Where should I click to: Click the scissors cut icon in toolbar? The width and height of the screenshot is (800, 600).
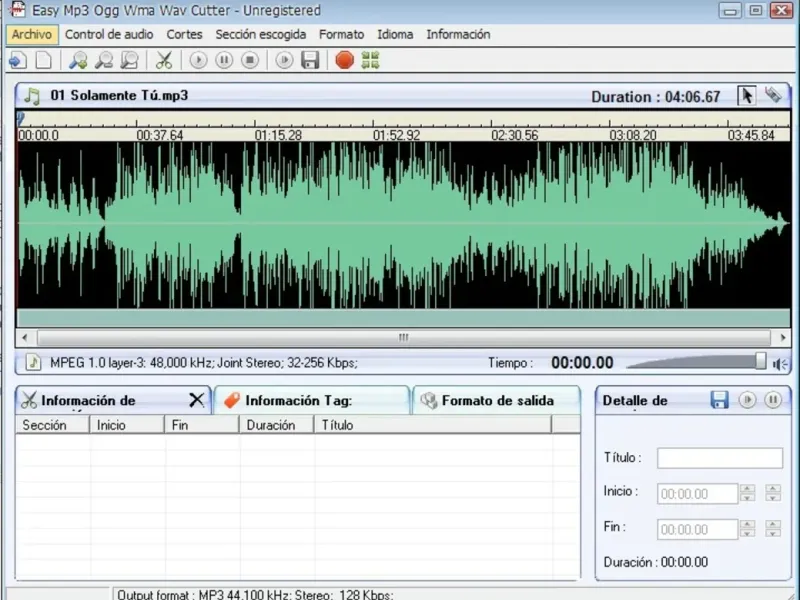pyautogui.click(x=164, y=60)
